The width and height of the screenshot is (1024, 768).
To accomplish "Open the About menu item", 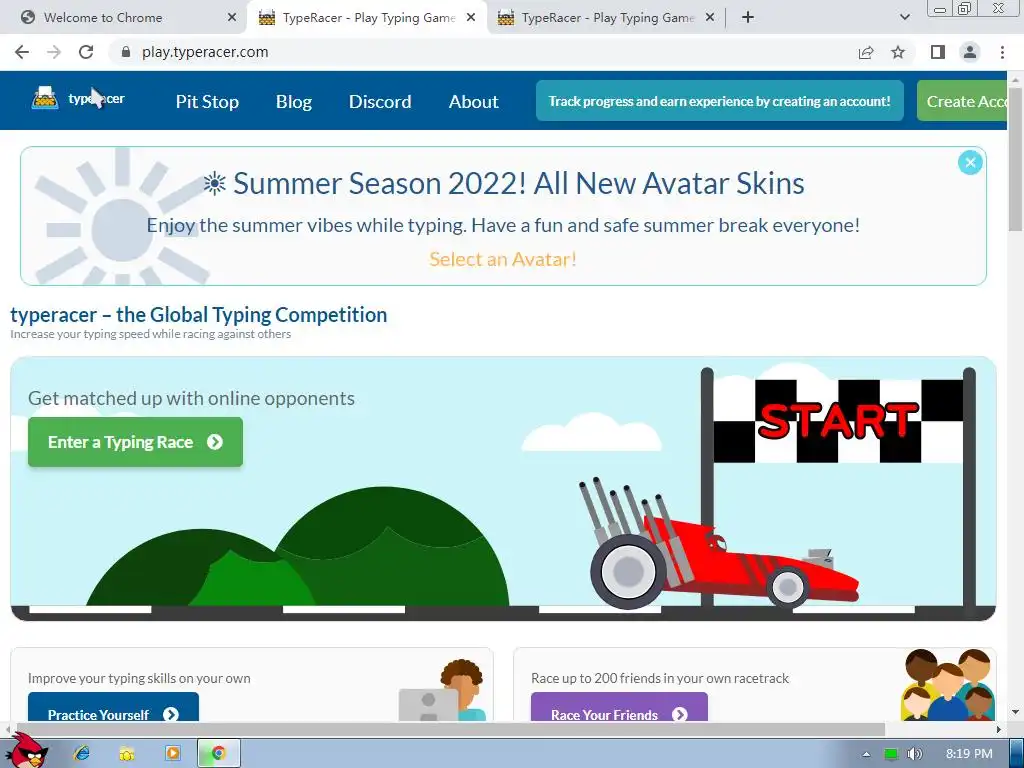I will point(473,101).
